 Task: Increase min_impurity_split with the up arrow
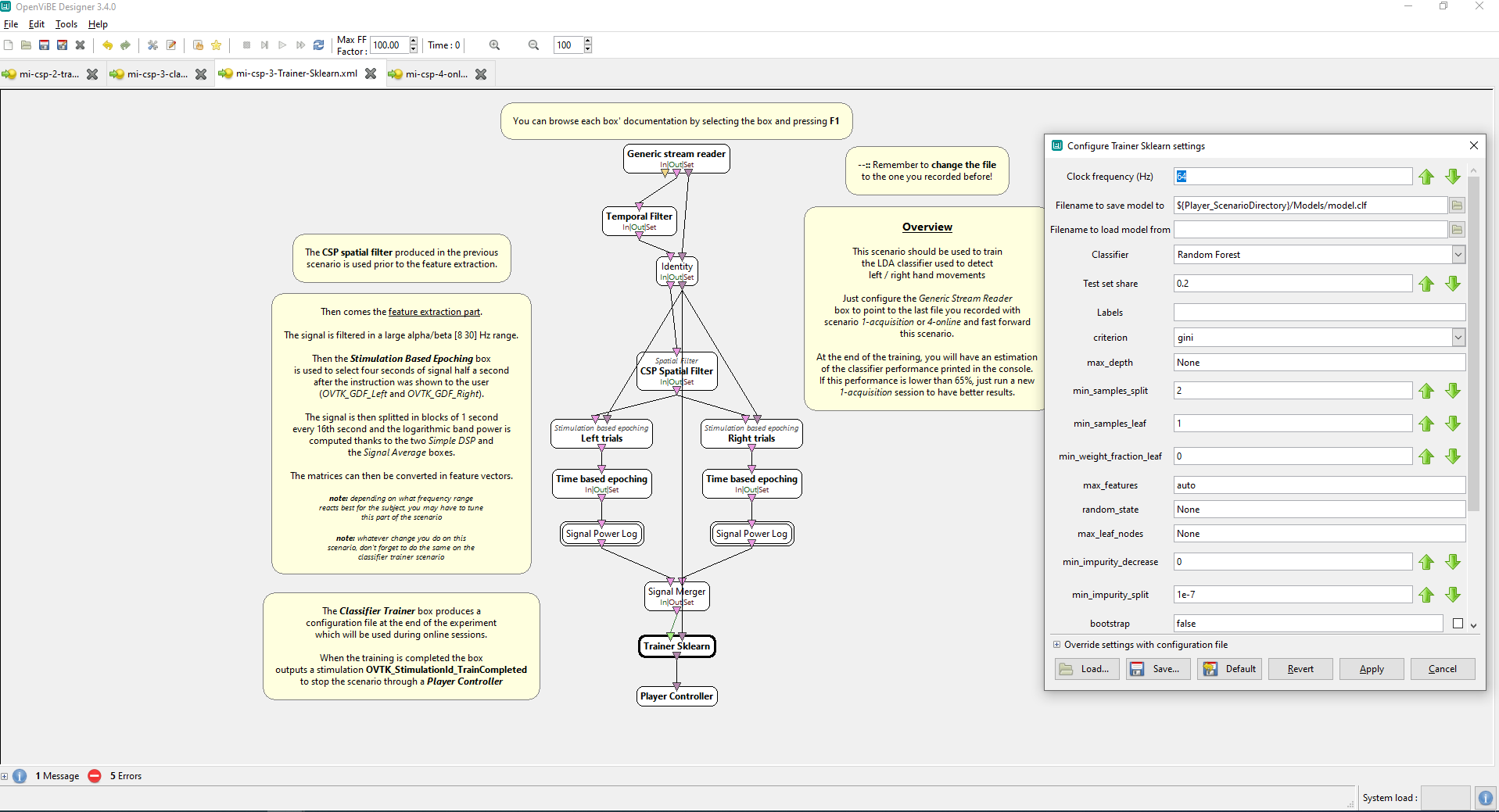[1426, 595]
